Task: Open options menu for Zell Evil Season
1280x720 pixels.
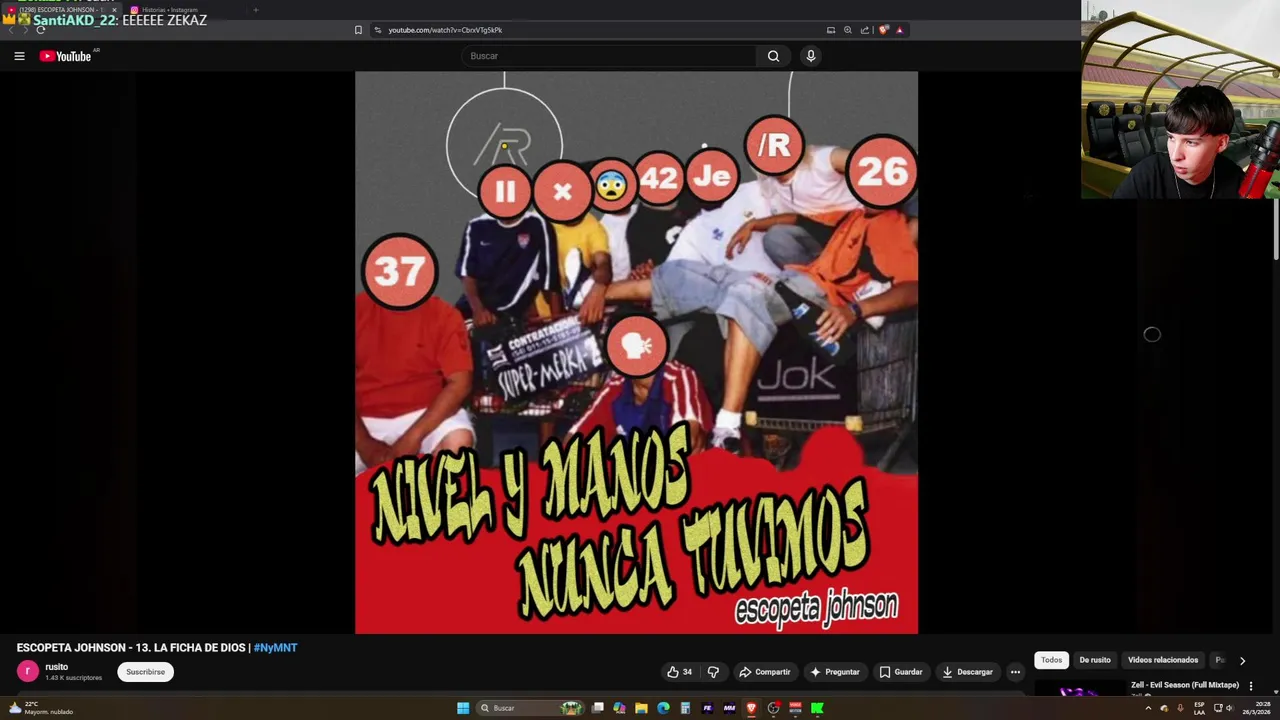Action: click(1250, 686)
